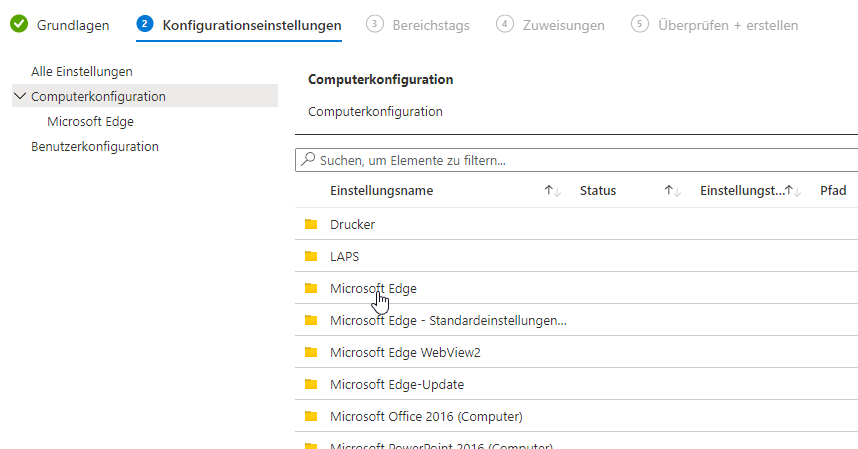This screenshot has width=858, height=449.
Task: Sort by the Status column header
Action: [x=598, y=191]
